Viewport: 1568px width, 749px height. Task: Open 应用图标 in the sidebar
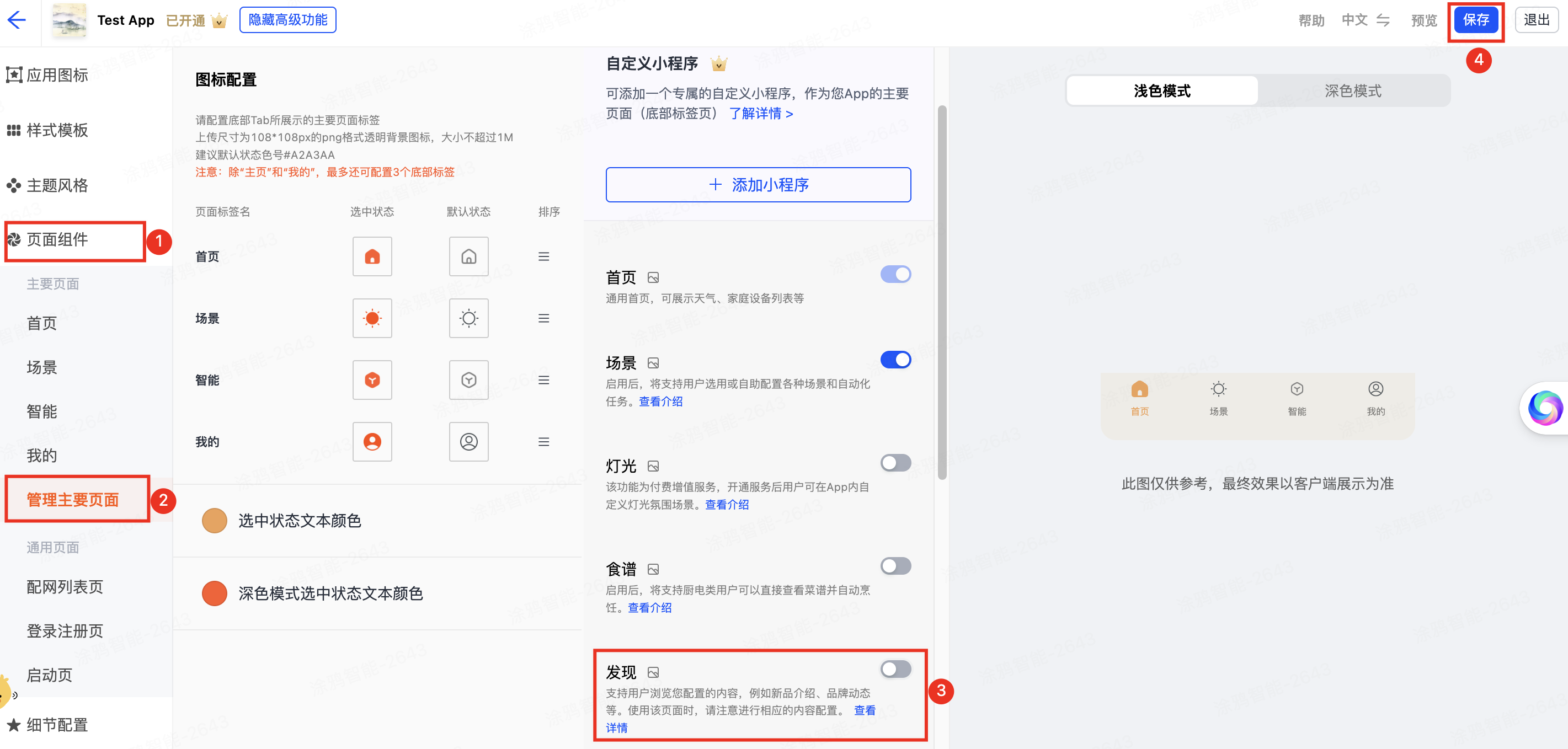[x=47, y=75]
